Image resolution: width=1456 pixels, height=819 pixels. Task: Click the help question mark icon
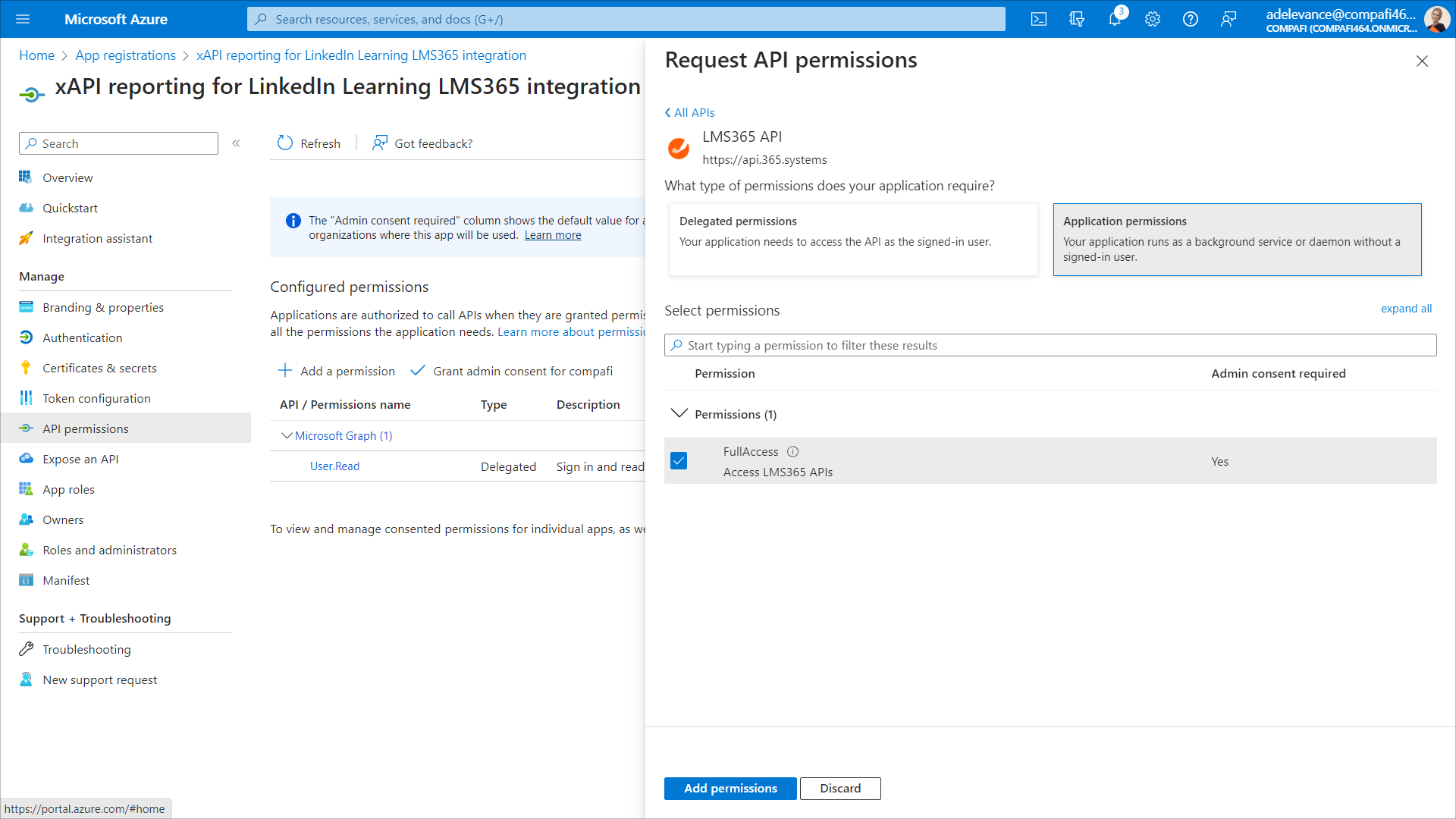1191,19
